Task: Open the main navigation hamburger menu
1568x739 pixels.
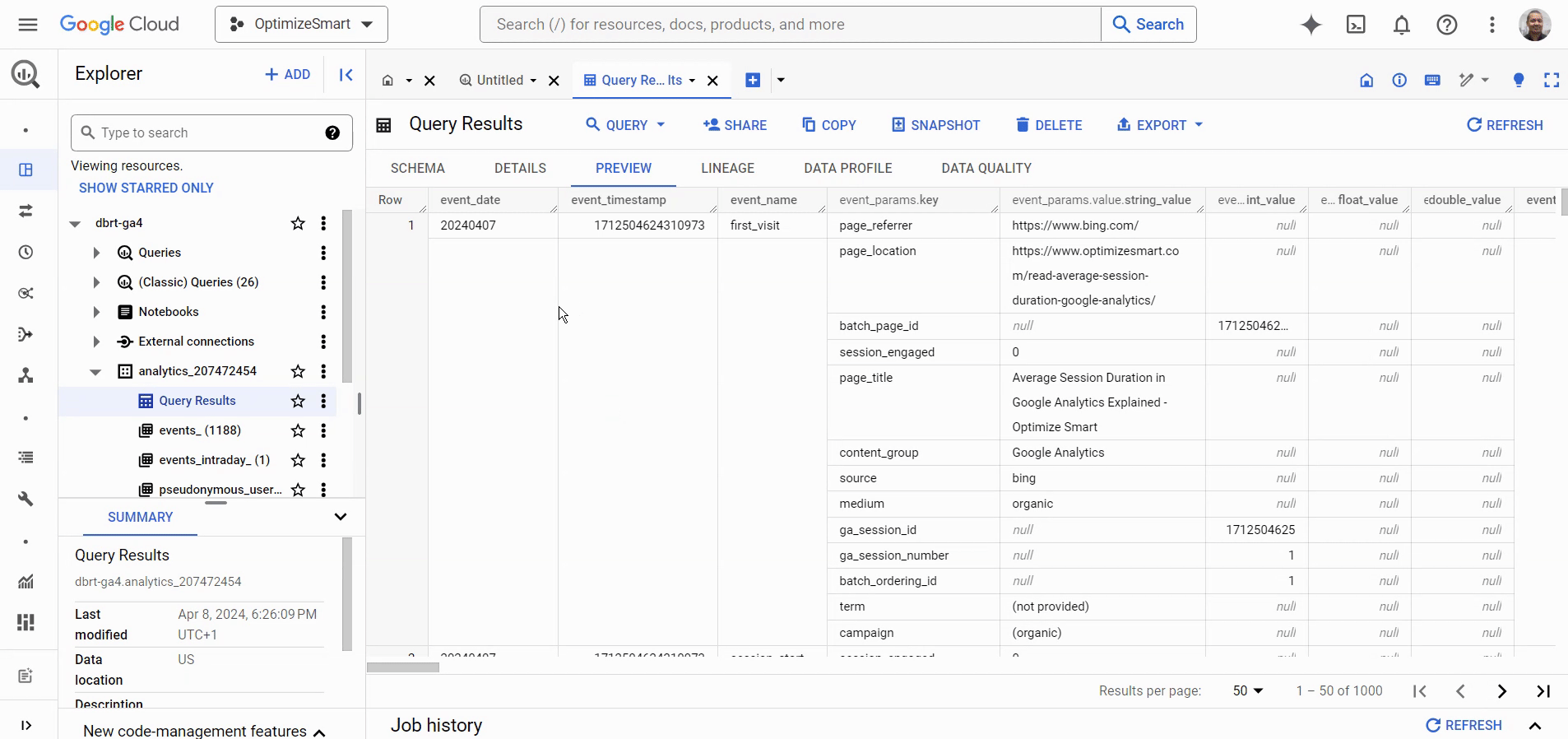Action: 28,25
